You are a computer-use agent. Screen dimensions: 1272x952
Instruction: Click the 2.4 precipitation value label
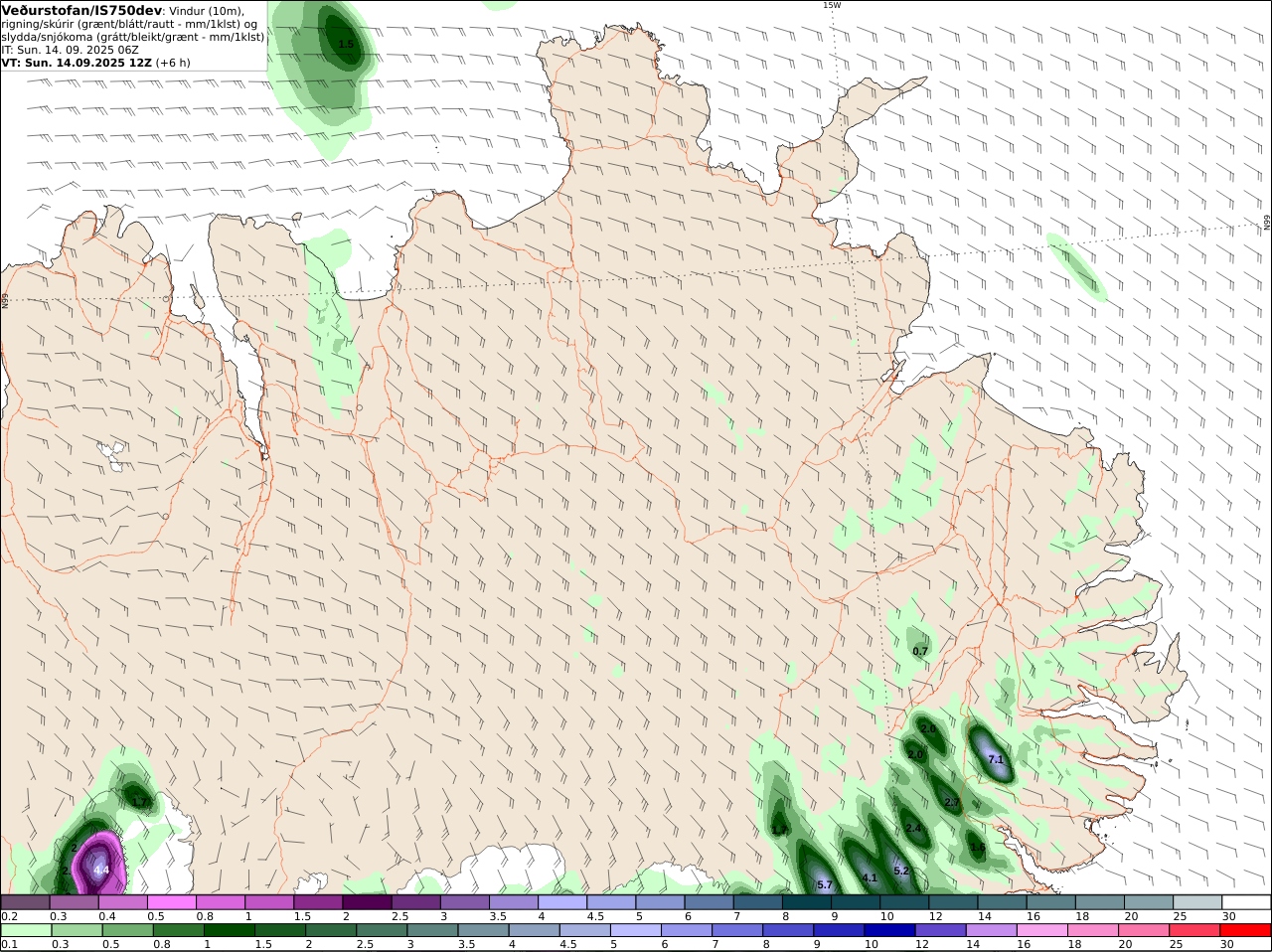(913, 828)
